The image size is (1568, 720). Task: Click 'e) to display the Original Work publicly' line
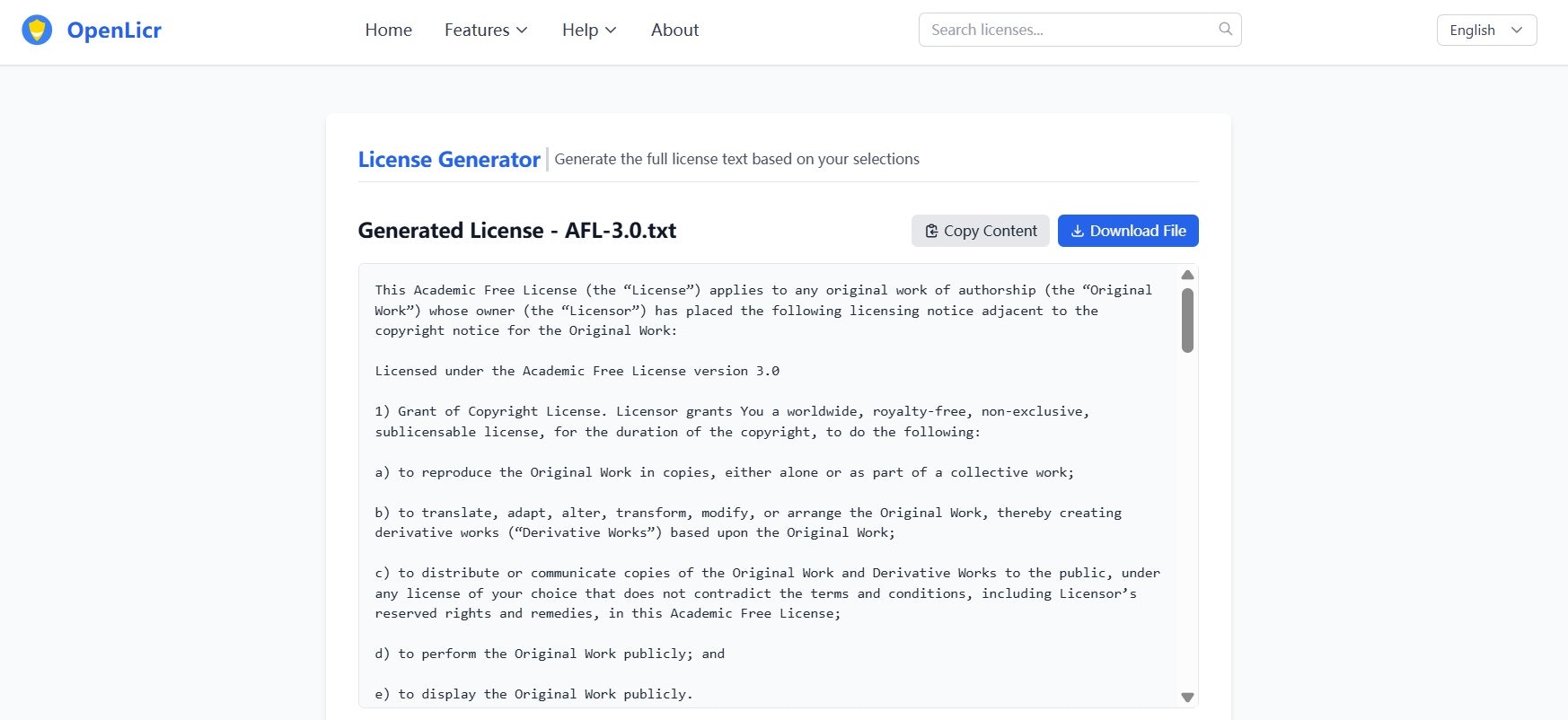point(533,694)
